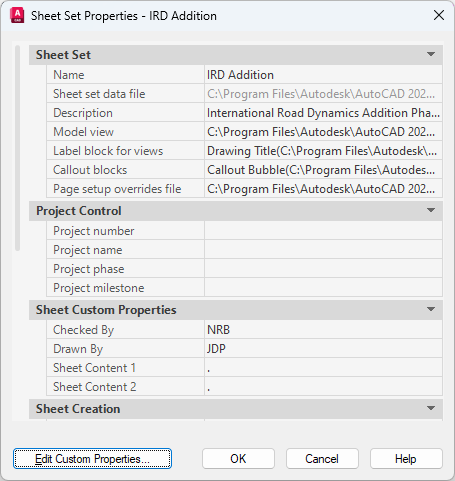Click the AutoCAD app icon in title bar

(x=17, y=16)
